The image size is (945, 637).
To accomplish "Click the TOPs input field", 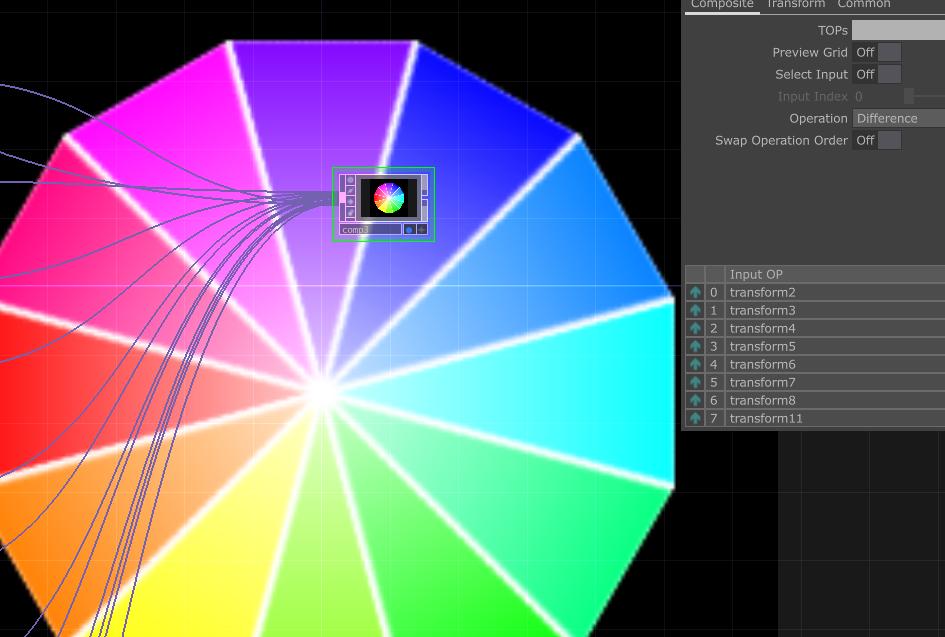I will [x=899, y=30].
